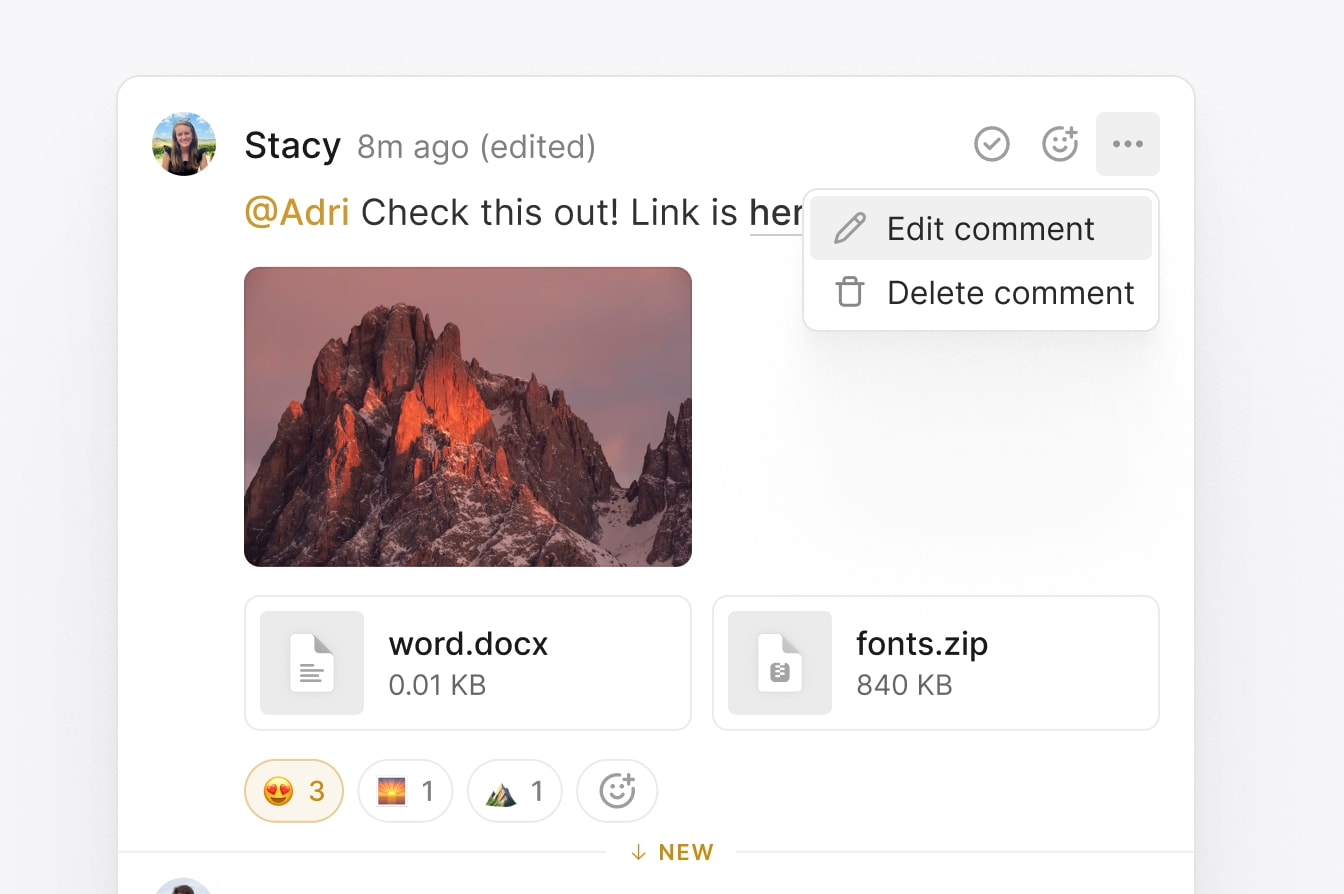Open the add reaction smiley below the attachments
Viewport: 1344px width, 894px height.
coord(617,790)
